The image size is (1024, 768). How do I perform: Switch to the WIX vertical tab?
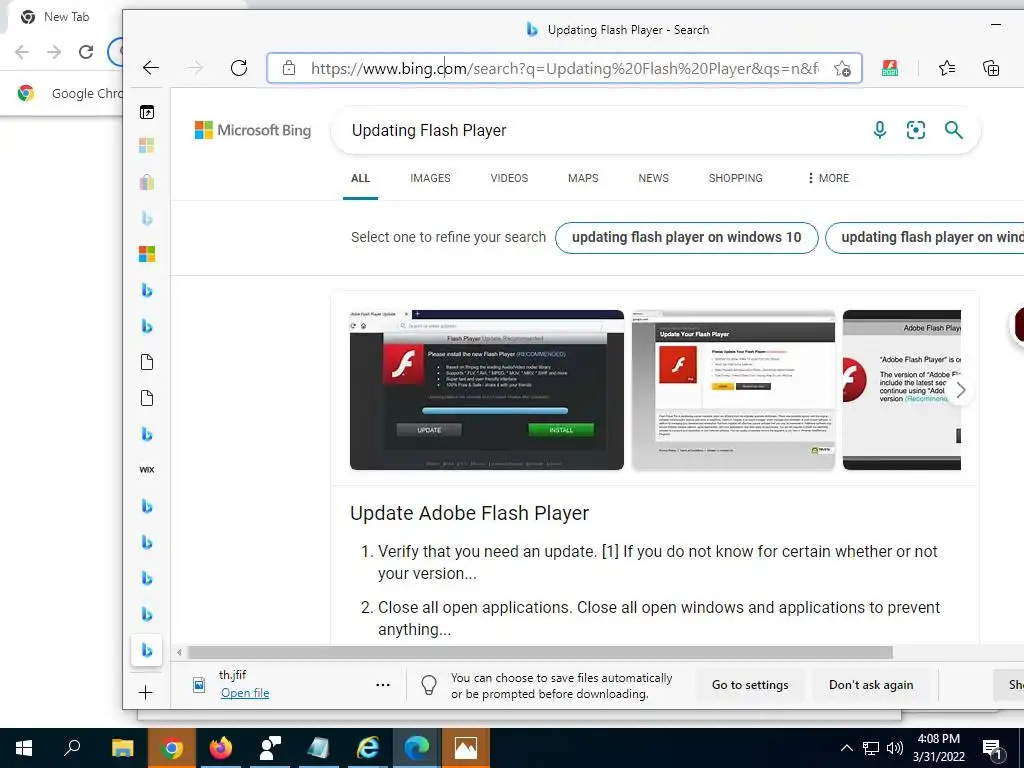(x=147, y=470)
